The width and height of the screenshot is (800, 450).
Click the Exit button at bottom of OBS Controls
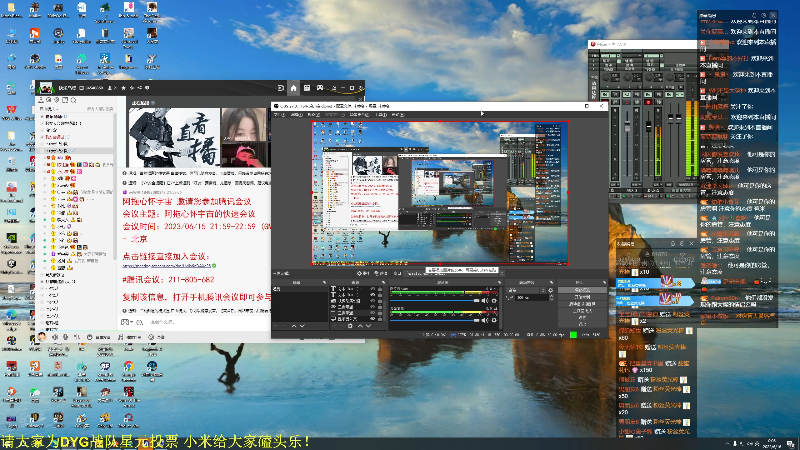click(x=583, y=323)
